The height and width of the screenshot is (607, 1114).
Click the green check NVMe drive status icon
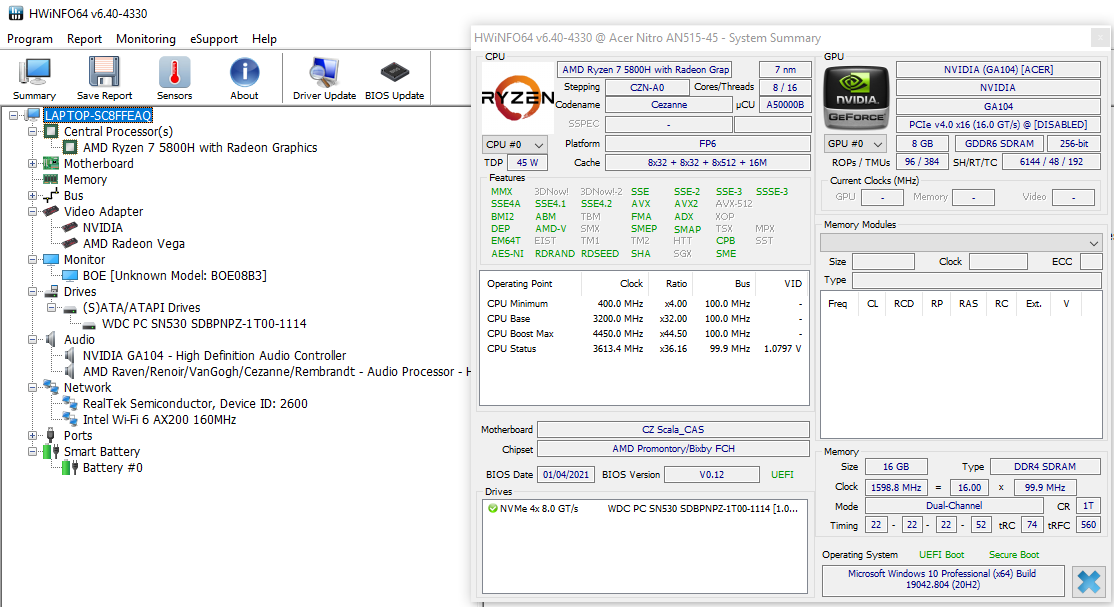click(x=492, y=508)
